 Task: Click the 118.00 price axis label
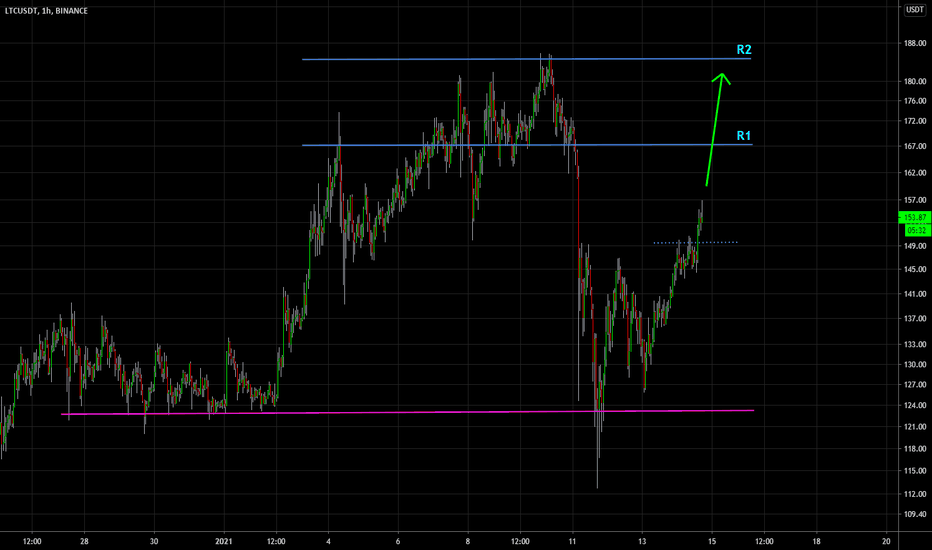(x=915, y=449)
